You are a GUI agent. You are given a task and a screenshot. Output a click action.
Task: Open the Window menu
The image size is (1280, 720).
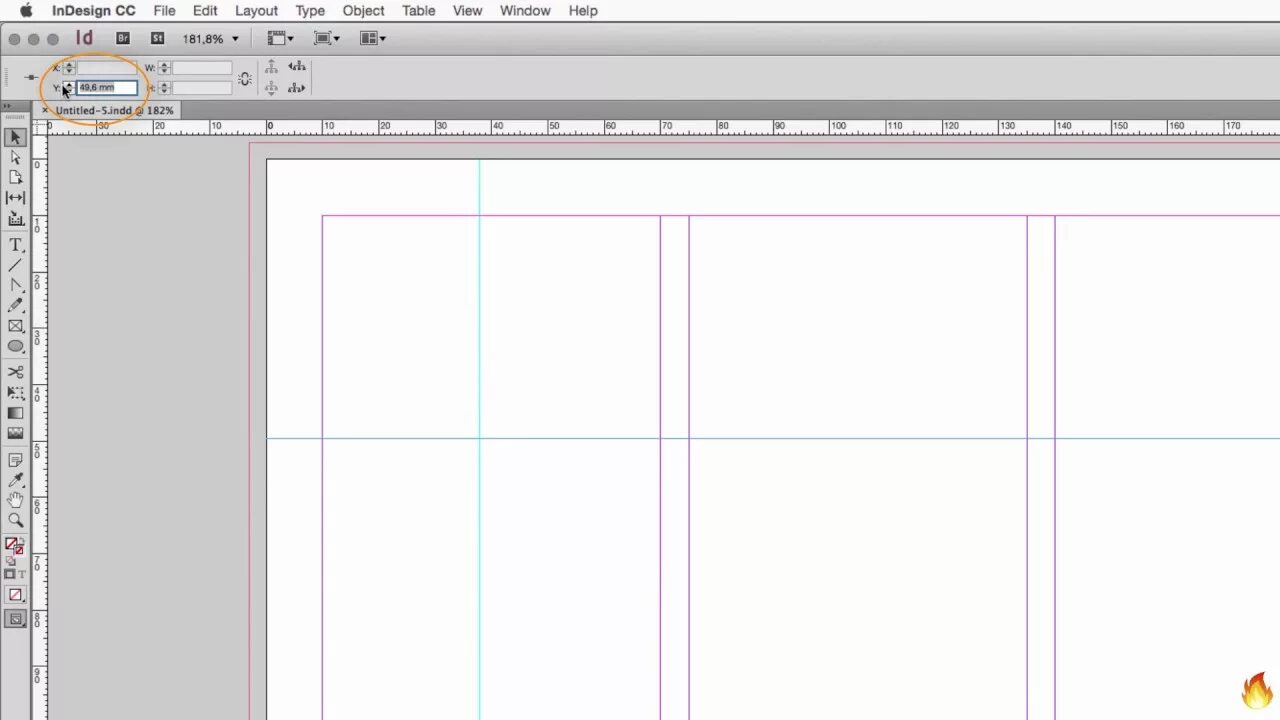coord(525,10)
